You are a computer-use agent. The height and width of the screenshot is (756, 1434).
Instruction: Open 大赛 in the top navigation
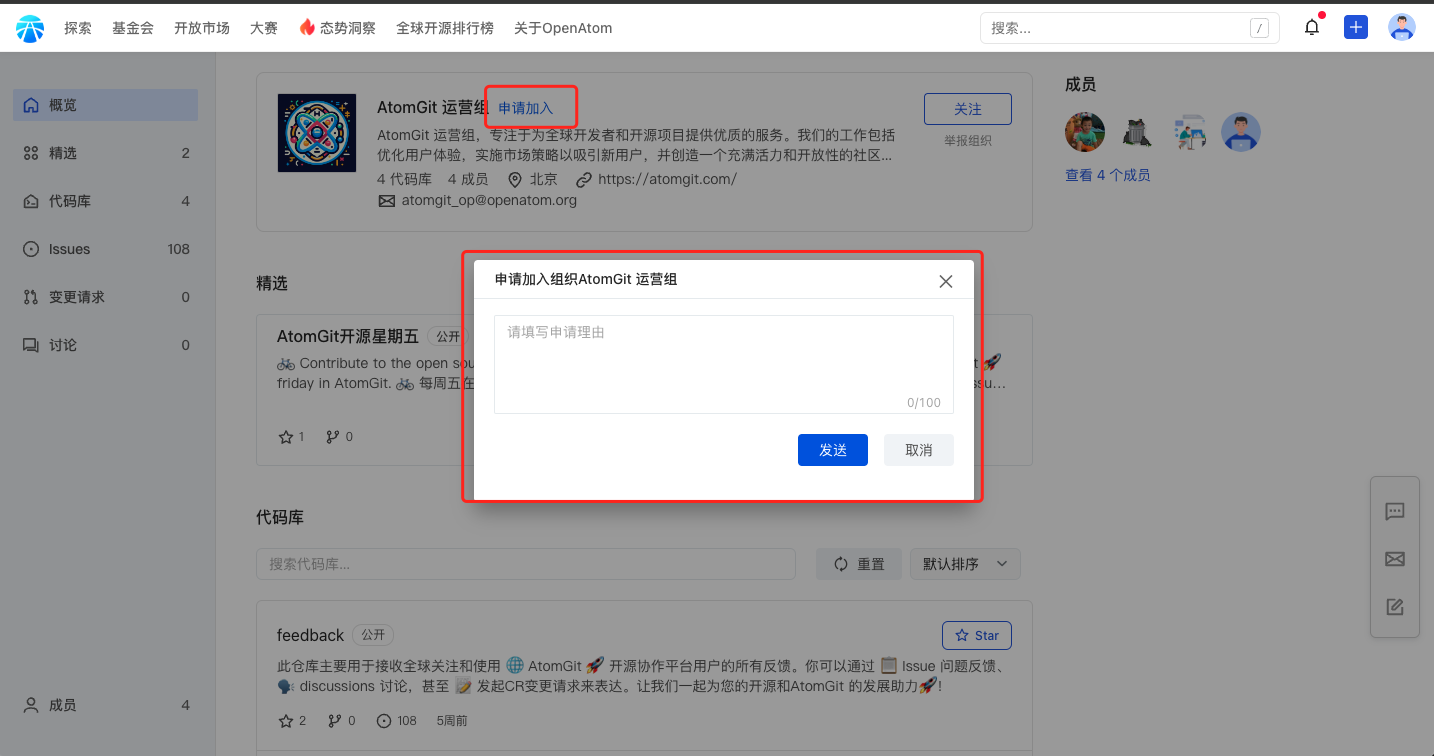[264, 28]
